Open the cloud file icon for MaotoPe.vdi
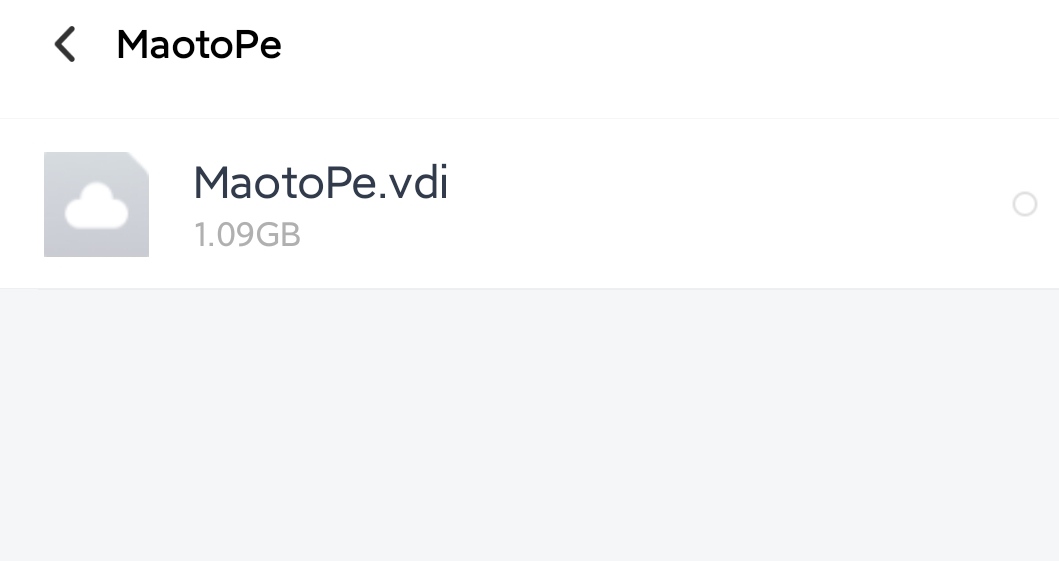The width and height of the screenshot is (1059, 561). (x=97, y=205)
